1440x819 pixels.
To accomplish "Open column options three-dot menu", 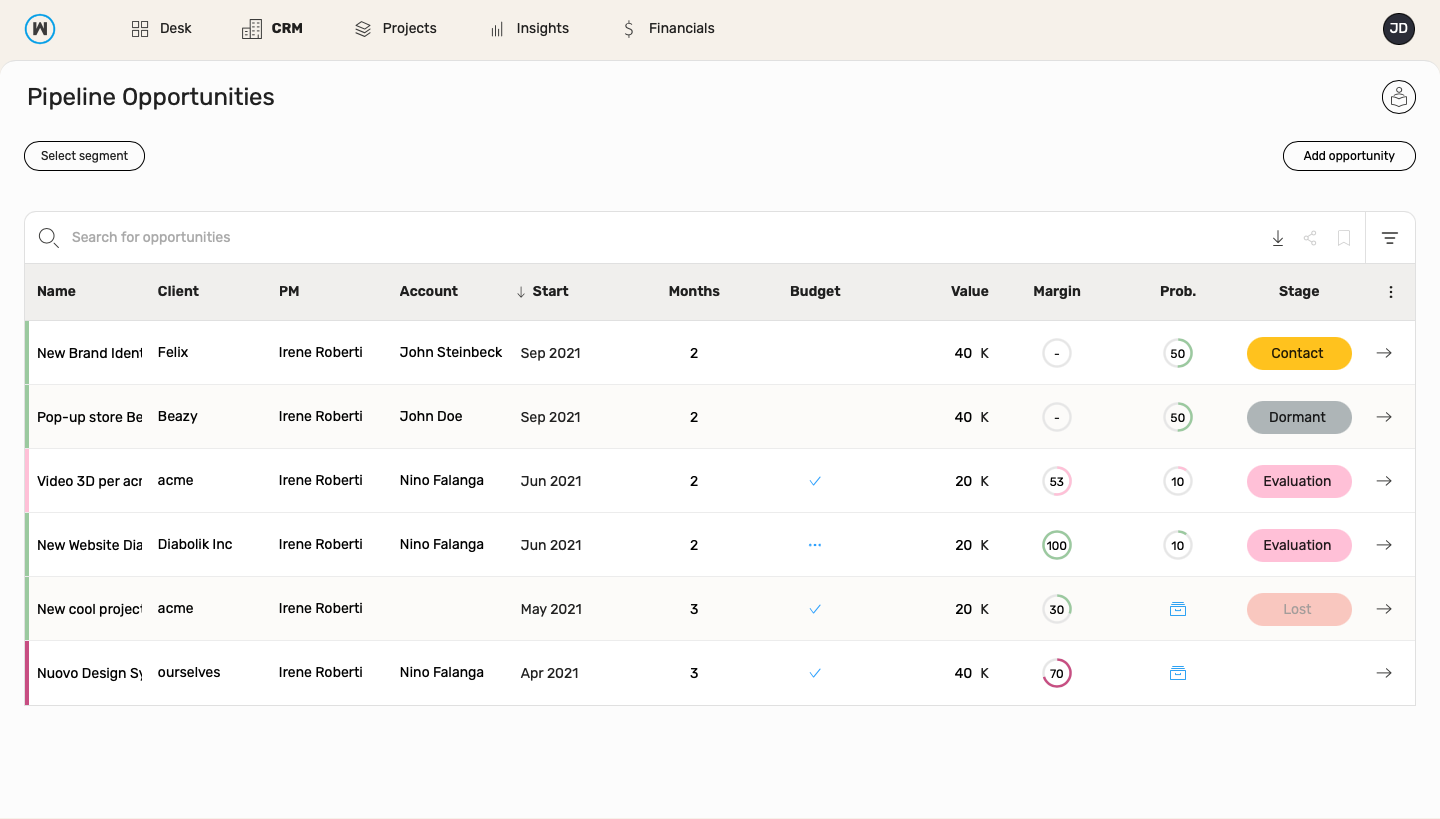I will 1391,292.
